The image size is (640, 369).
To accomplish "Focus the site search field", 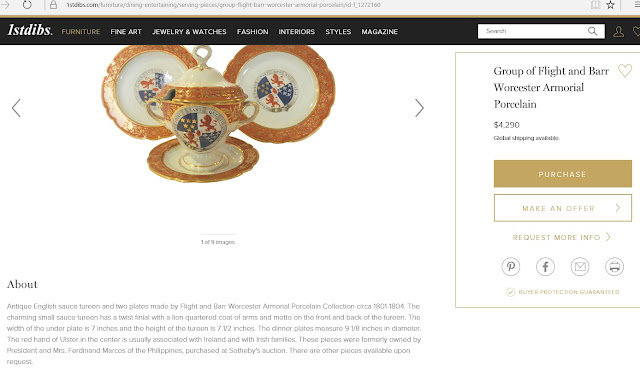I will (533, 31).
